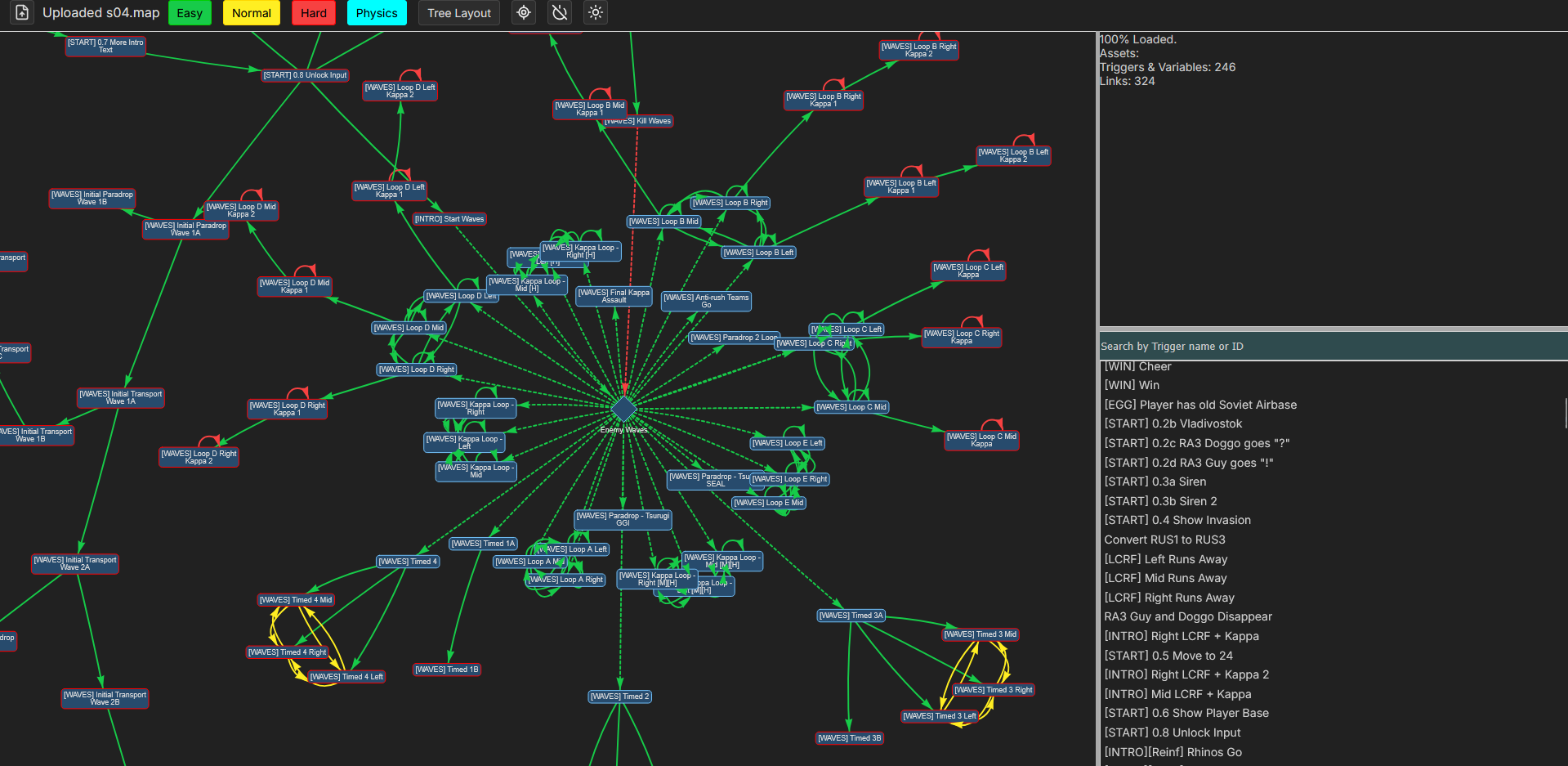Click the [WAVES] Anti-rush Teams Go node

(x=706, y=301)
